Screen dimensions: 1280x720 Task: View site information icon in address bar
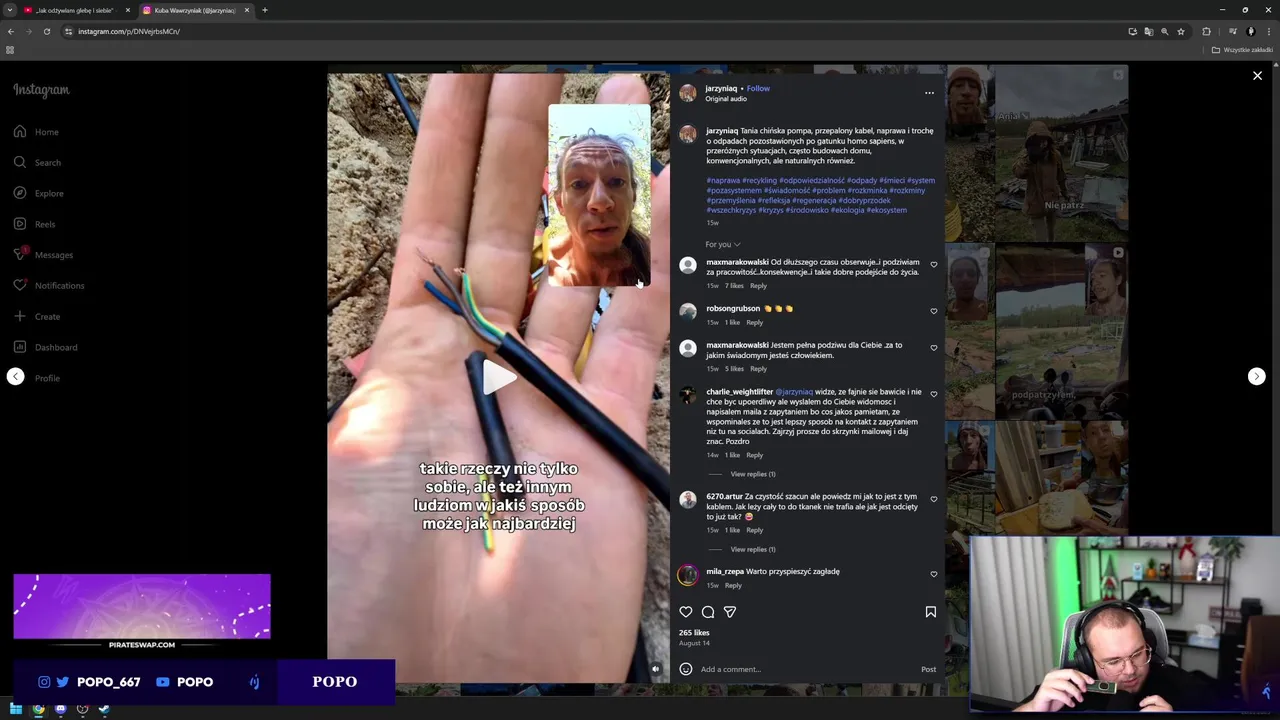point(68,31)
